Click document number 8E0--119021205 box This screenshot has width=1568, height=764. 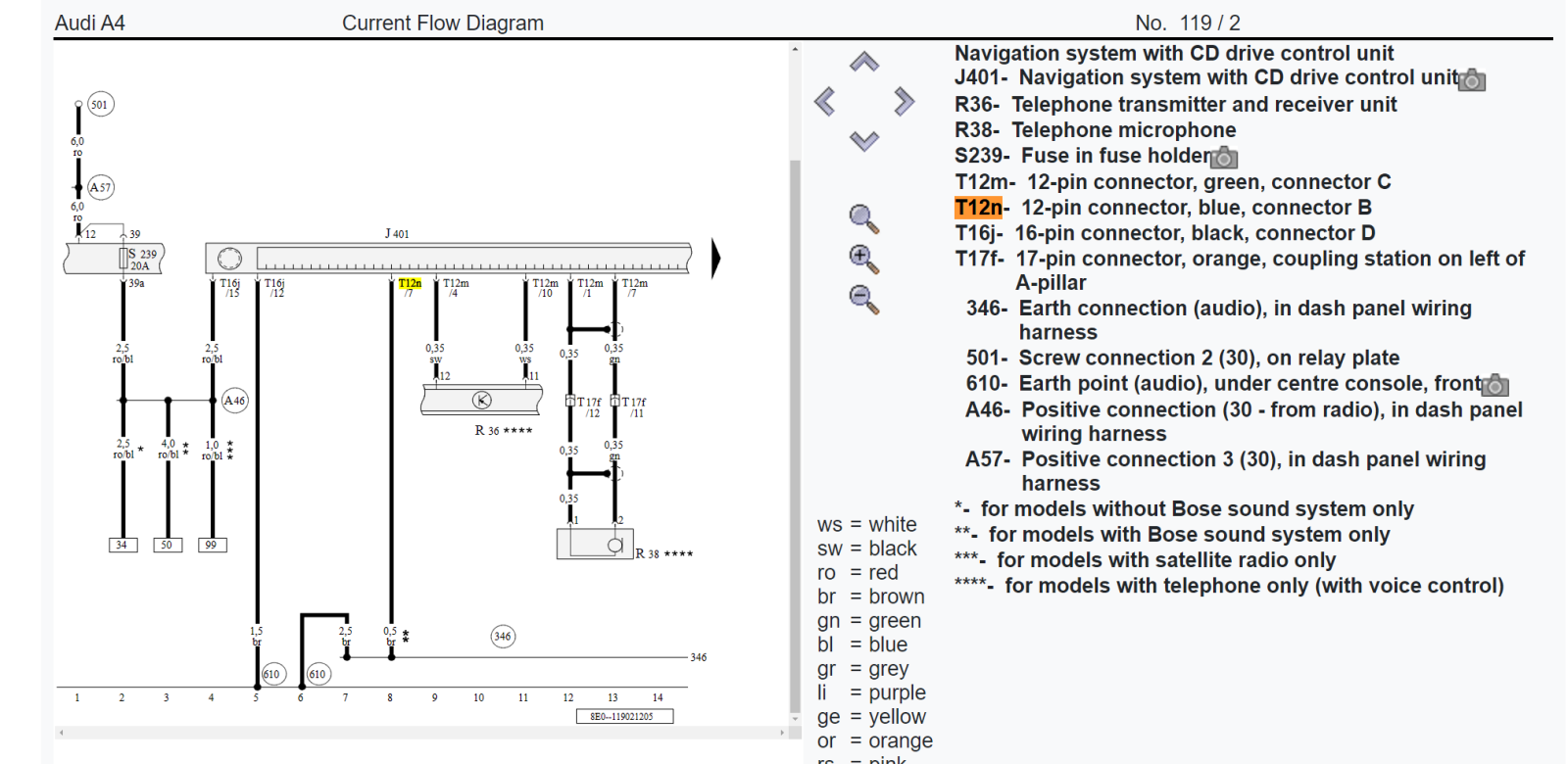[x=624, y=717]
